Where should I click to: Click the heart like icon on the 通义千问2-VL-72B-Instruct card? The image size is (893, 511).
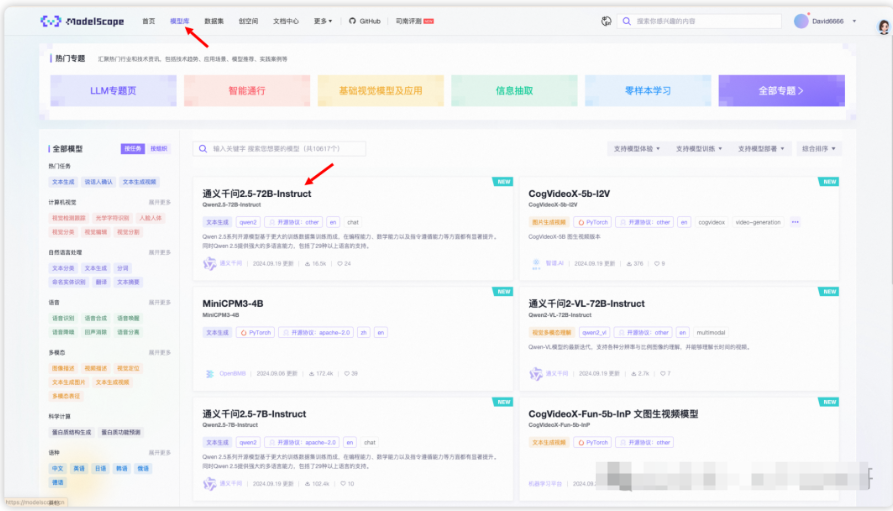pyautogui.click(x=662, y=374)
